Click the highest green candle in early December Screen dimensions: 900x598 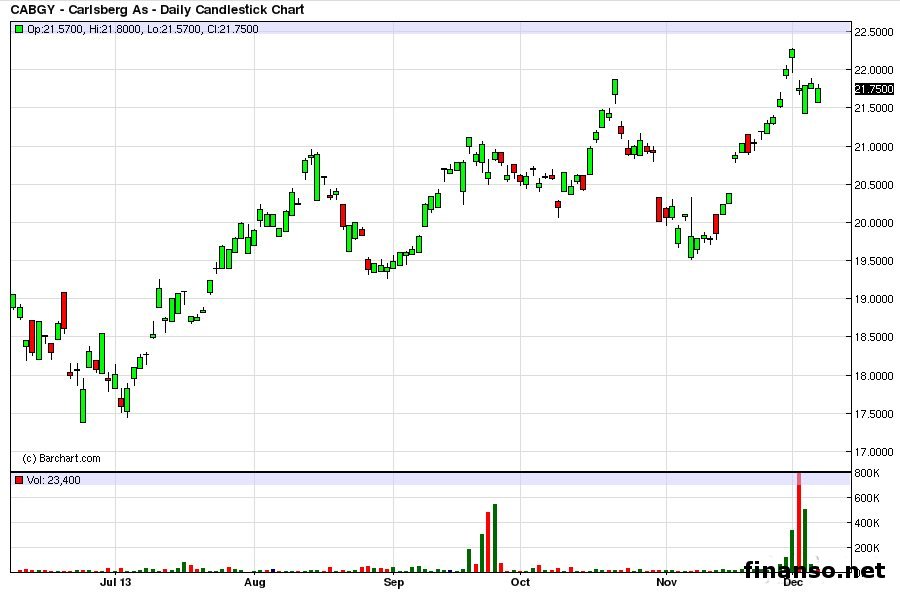click(791, 53)
